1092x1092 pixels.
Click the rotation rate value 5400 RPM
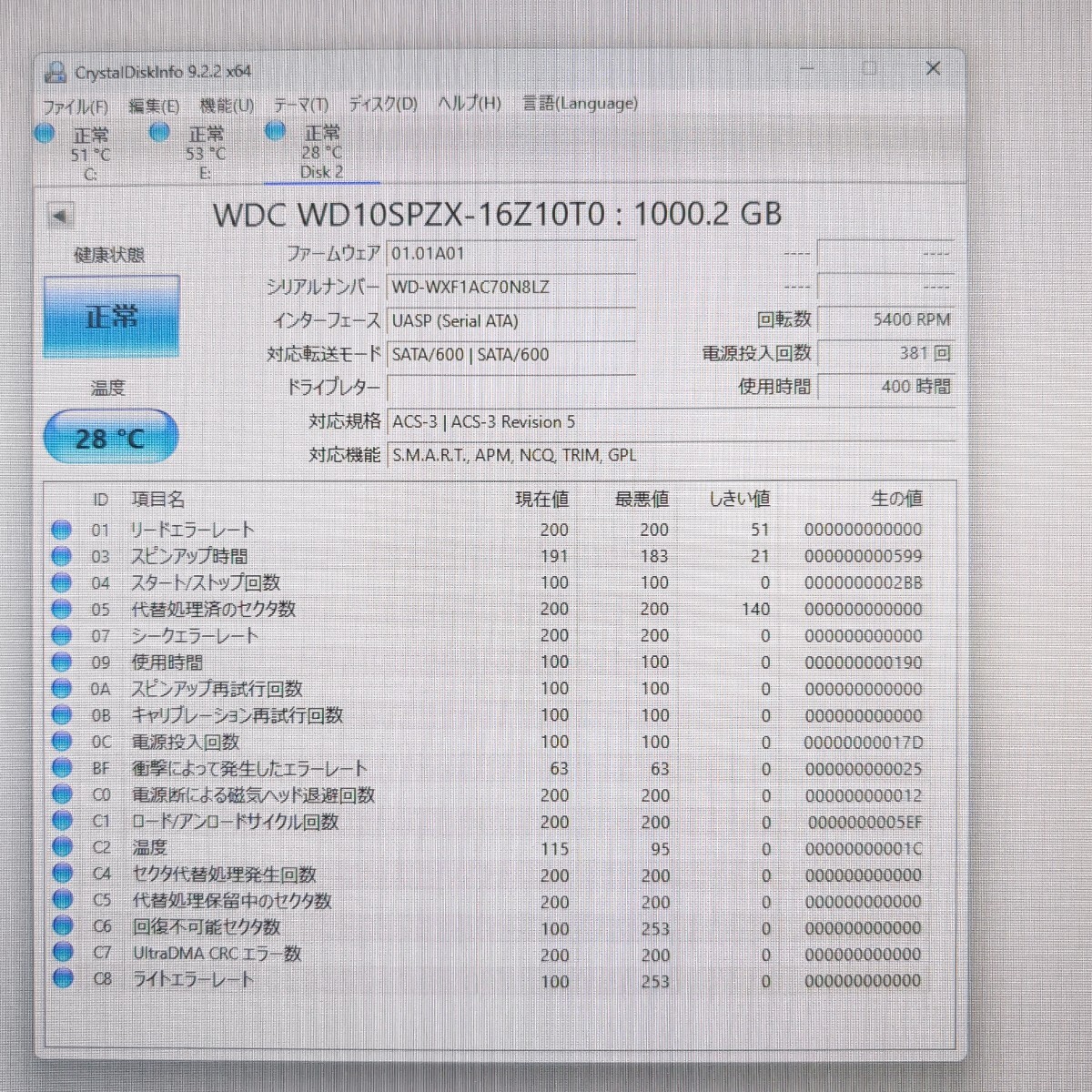(885, 319)
